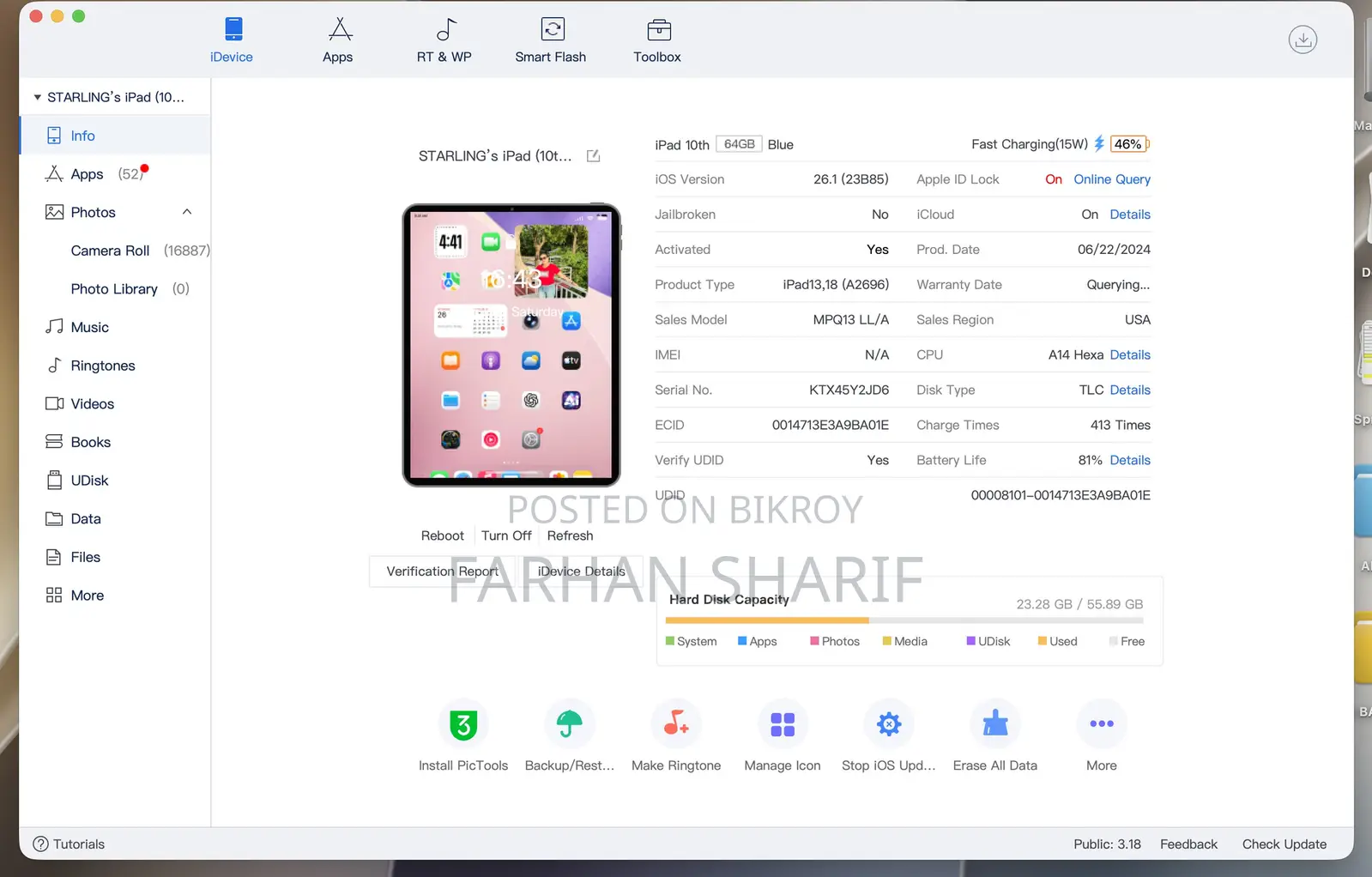Open the Verification Report
The image size is (1372, 877).
442,572
